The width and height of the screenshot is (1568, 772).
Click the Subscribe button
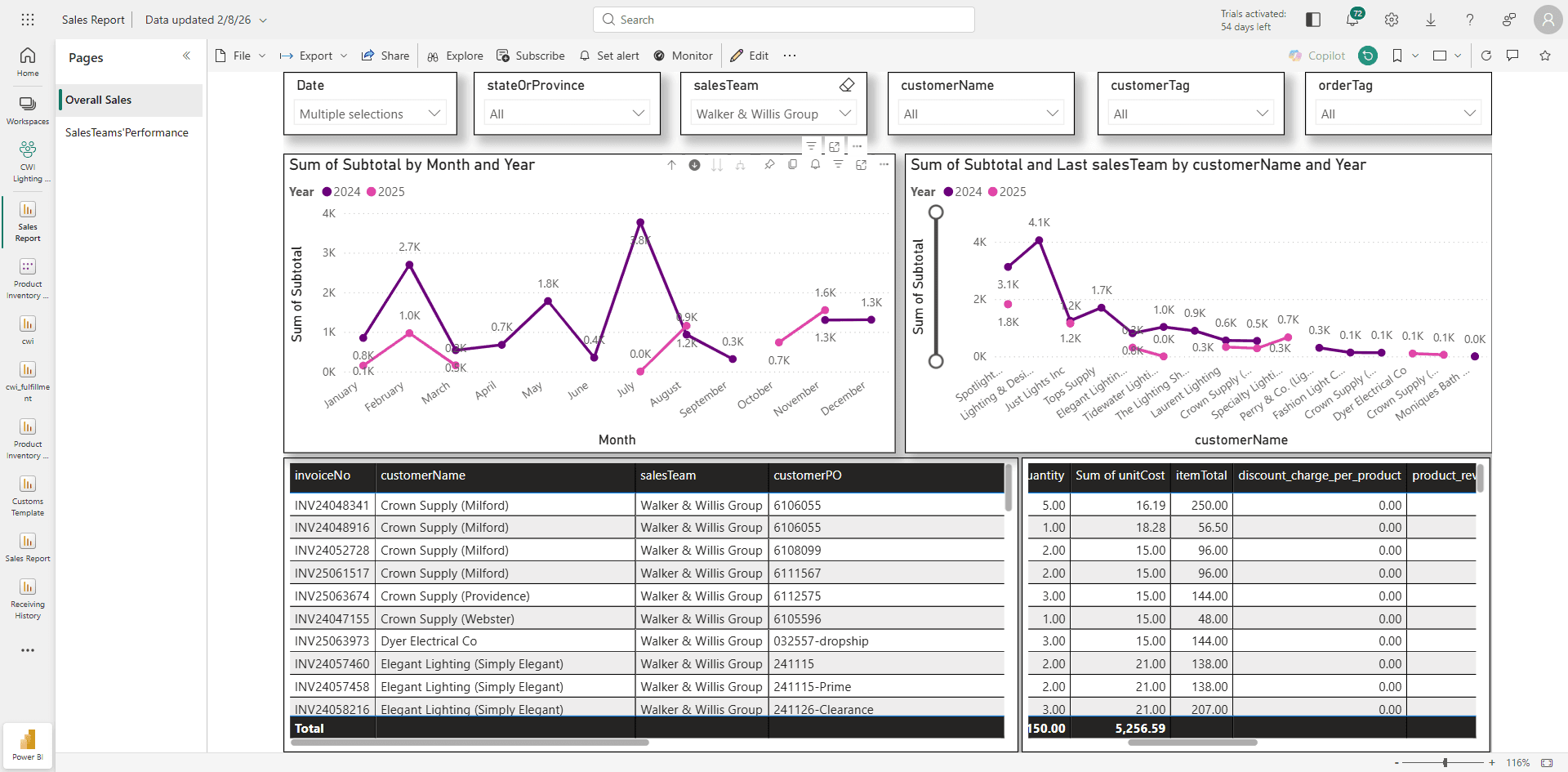(x=531, y=56)
